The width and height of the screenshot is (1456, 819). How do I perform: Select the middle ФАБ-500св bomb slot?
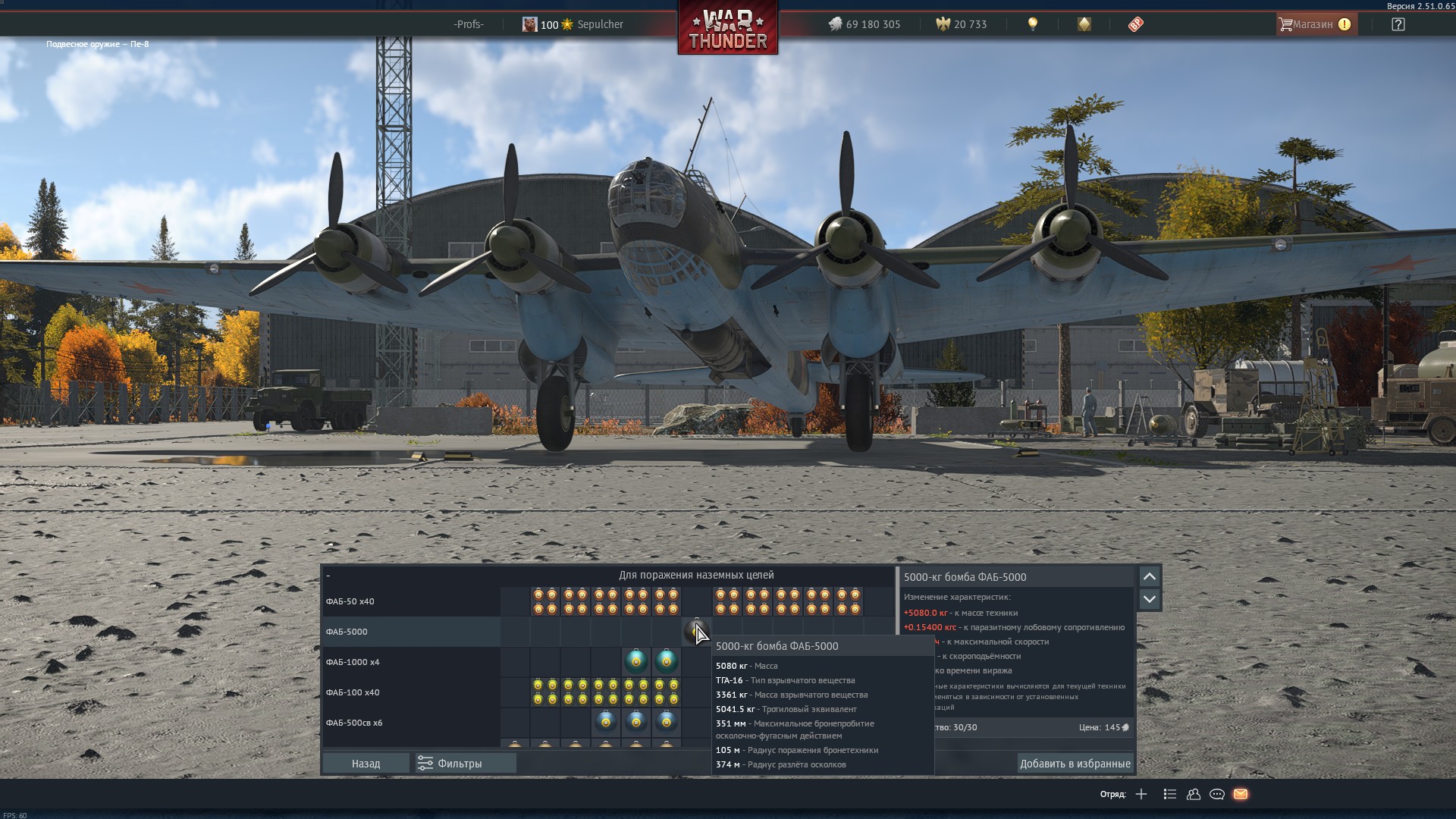(636, 721)
